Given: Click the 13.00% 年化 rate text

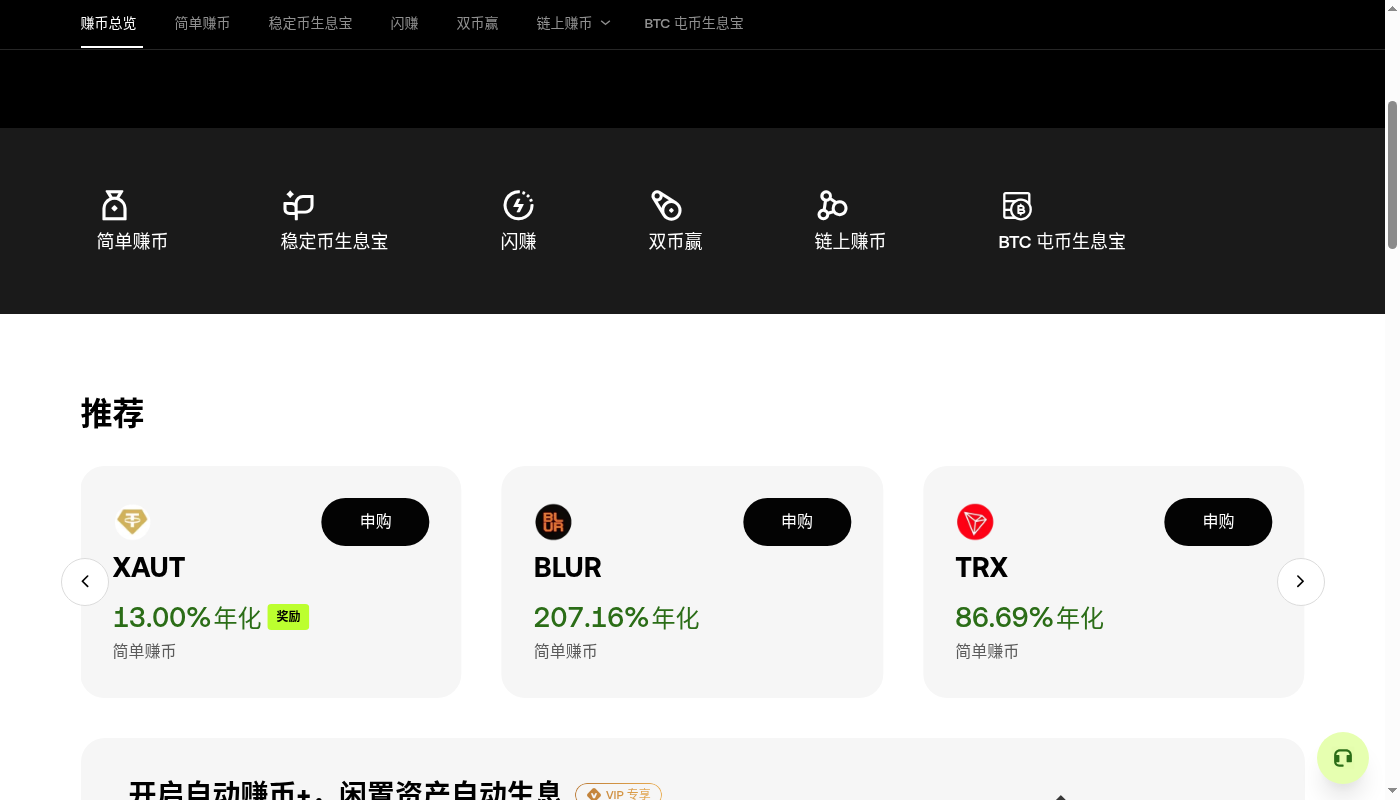Looking at the screenshot, I should click(187, 617).
